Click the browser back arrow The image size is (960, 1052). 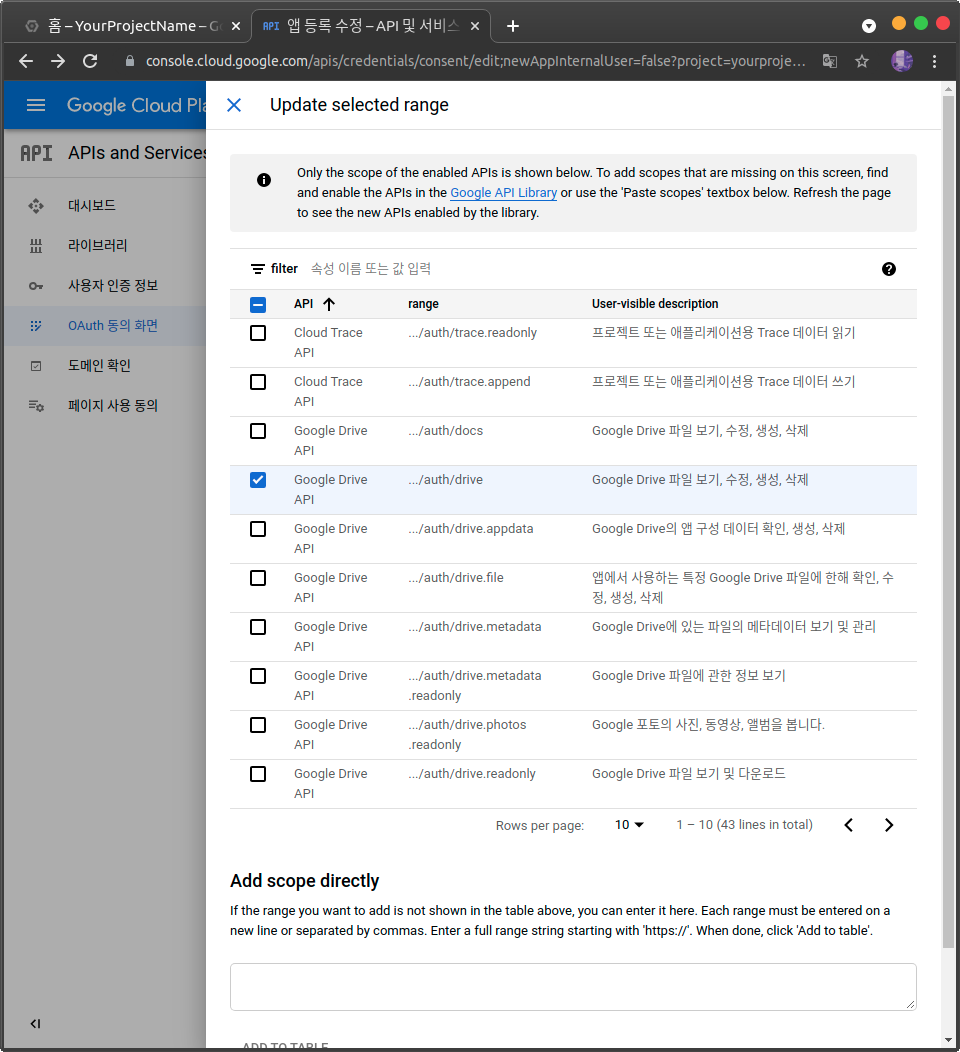coord(26,61)
